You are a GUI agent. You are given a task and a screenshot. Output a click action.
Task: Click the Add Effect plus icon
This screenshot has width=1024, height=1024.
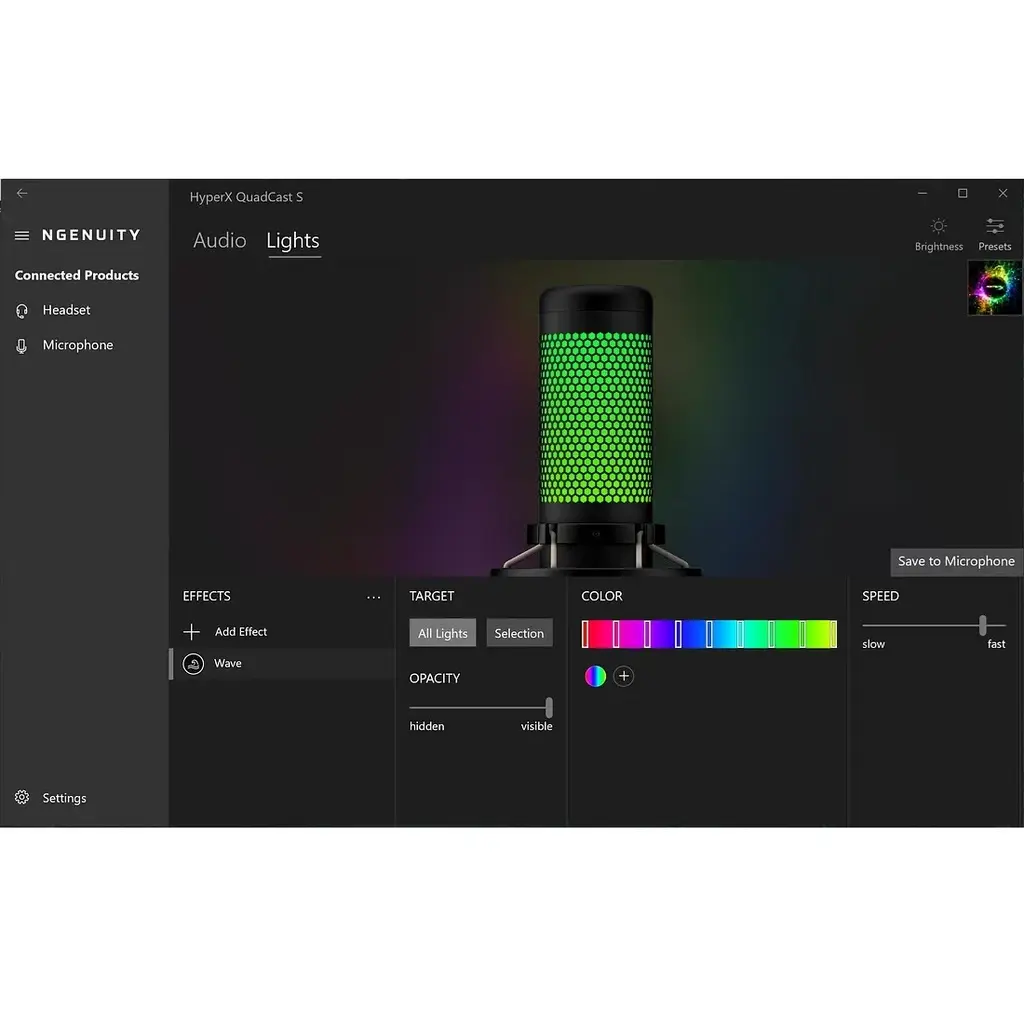click(x=191, y=631)
